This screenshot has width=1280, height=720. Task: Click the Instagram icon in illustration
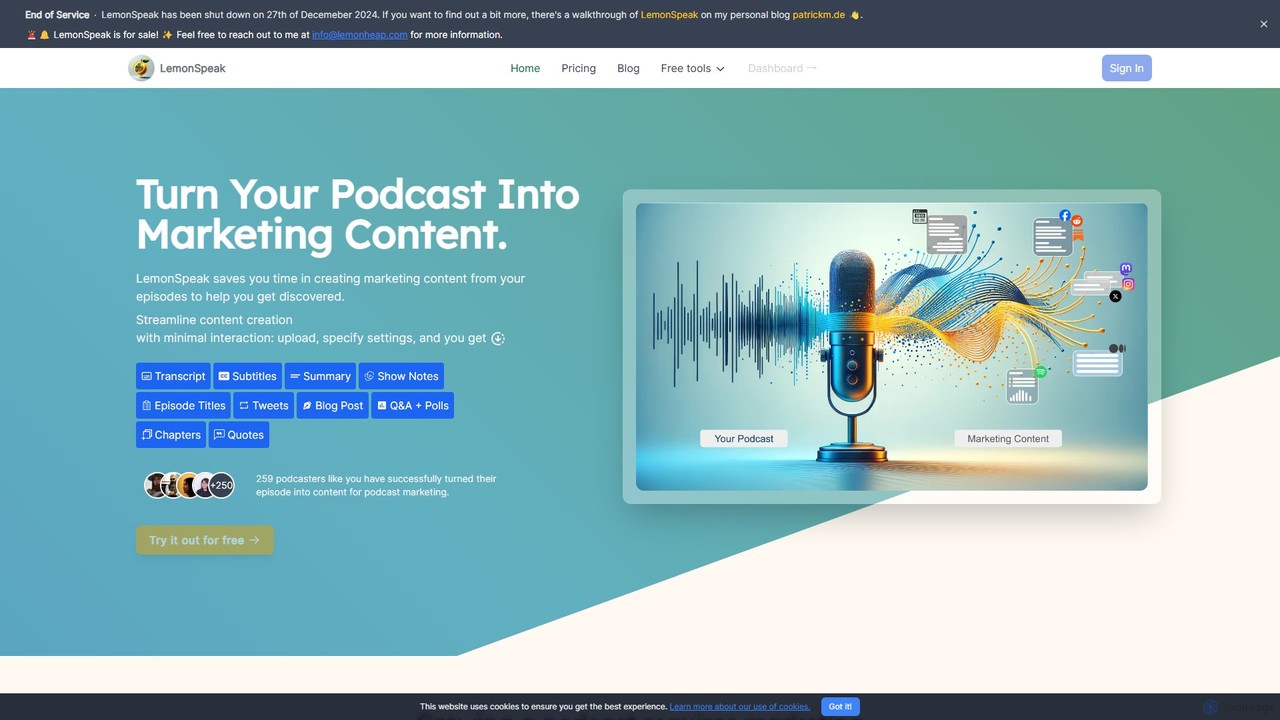(1128, 284)
